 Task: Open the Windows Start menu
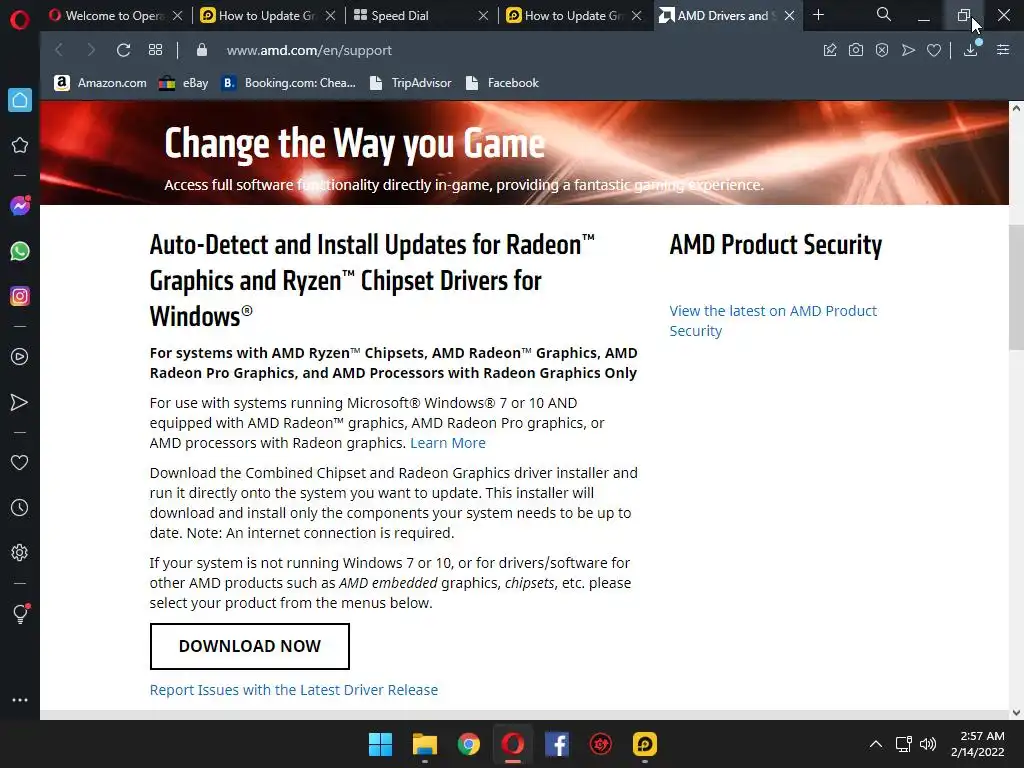point(380,744)
